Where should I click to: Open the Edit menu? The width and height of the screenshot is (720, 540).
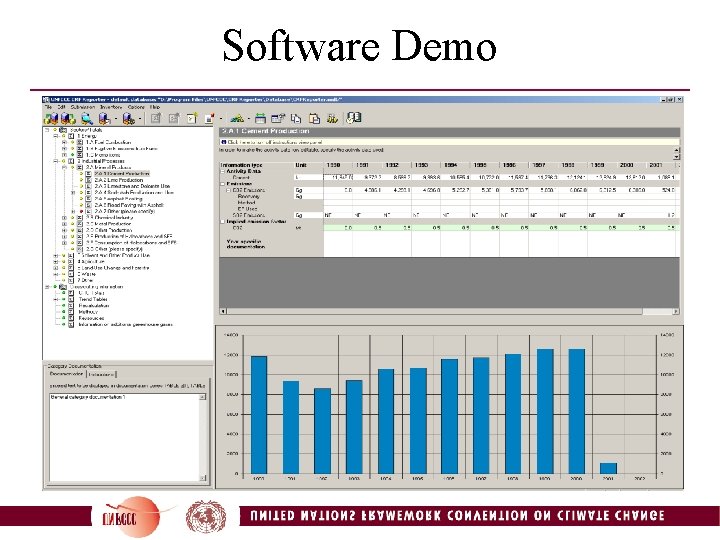click(x=62, y=107)
